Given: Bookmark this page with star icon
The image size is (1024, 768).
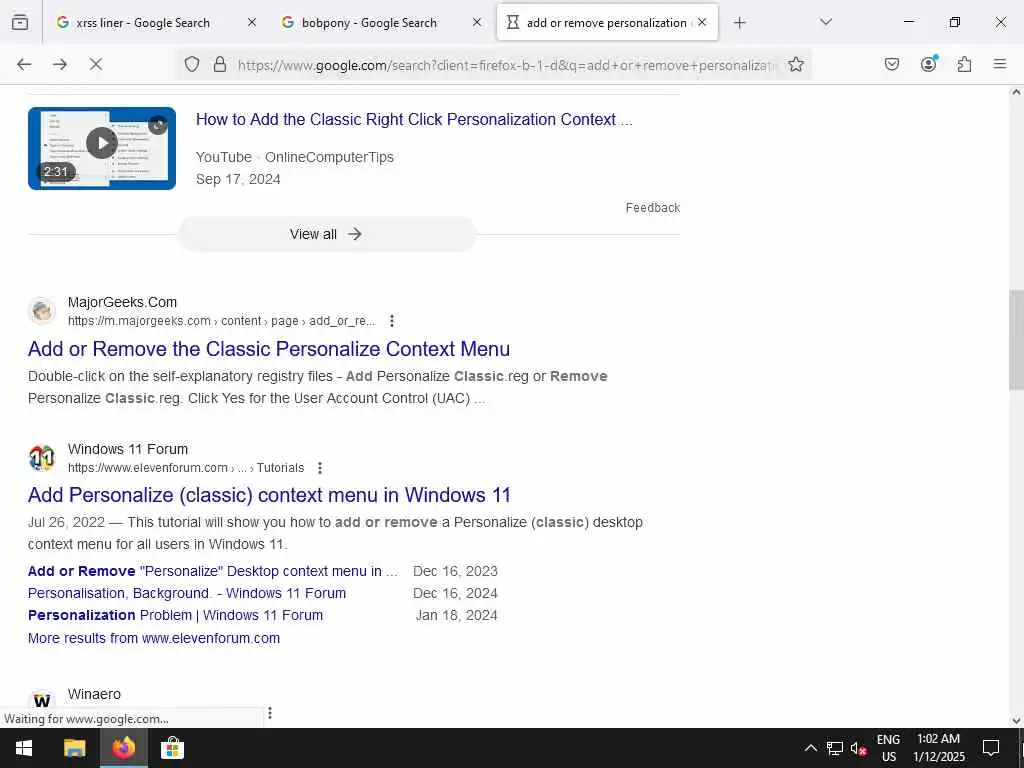Looking at the screenshot, I should point(795,64).
